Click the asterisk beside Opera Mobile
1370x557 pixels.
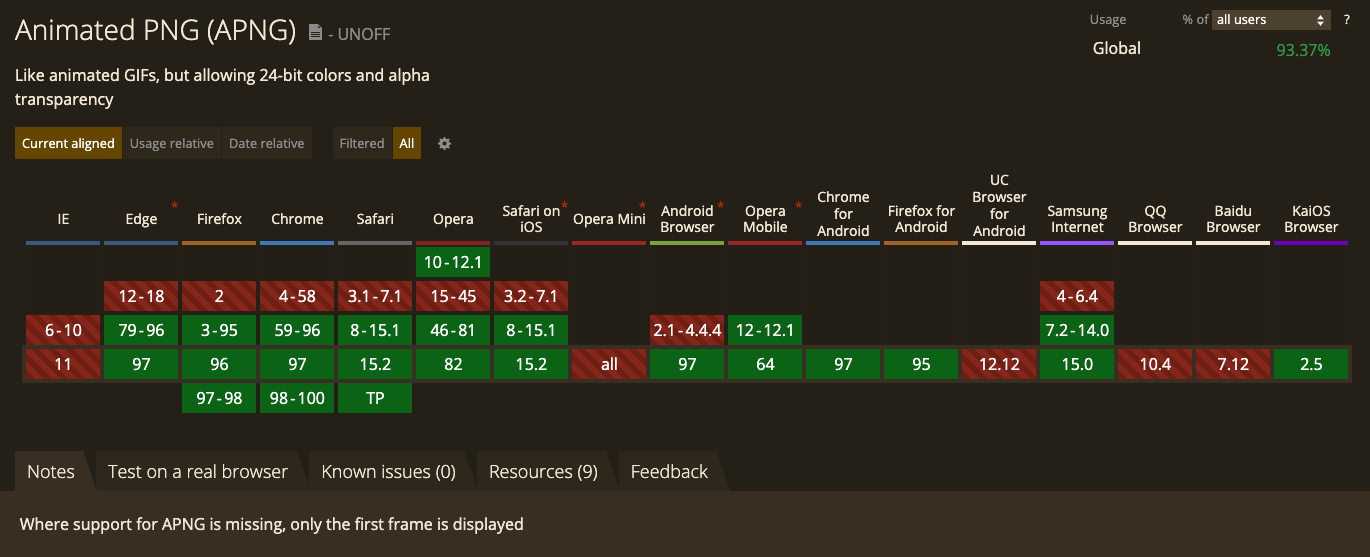click(x=798, y=206)
